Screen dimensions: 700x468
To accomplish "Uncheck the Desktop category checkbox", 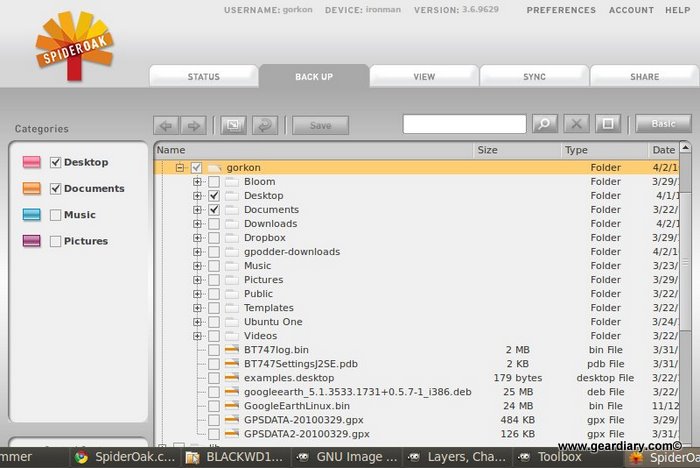I will [55, 162].
